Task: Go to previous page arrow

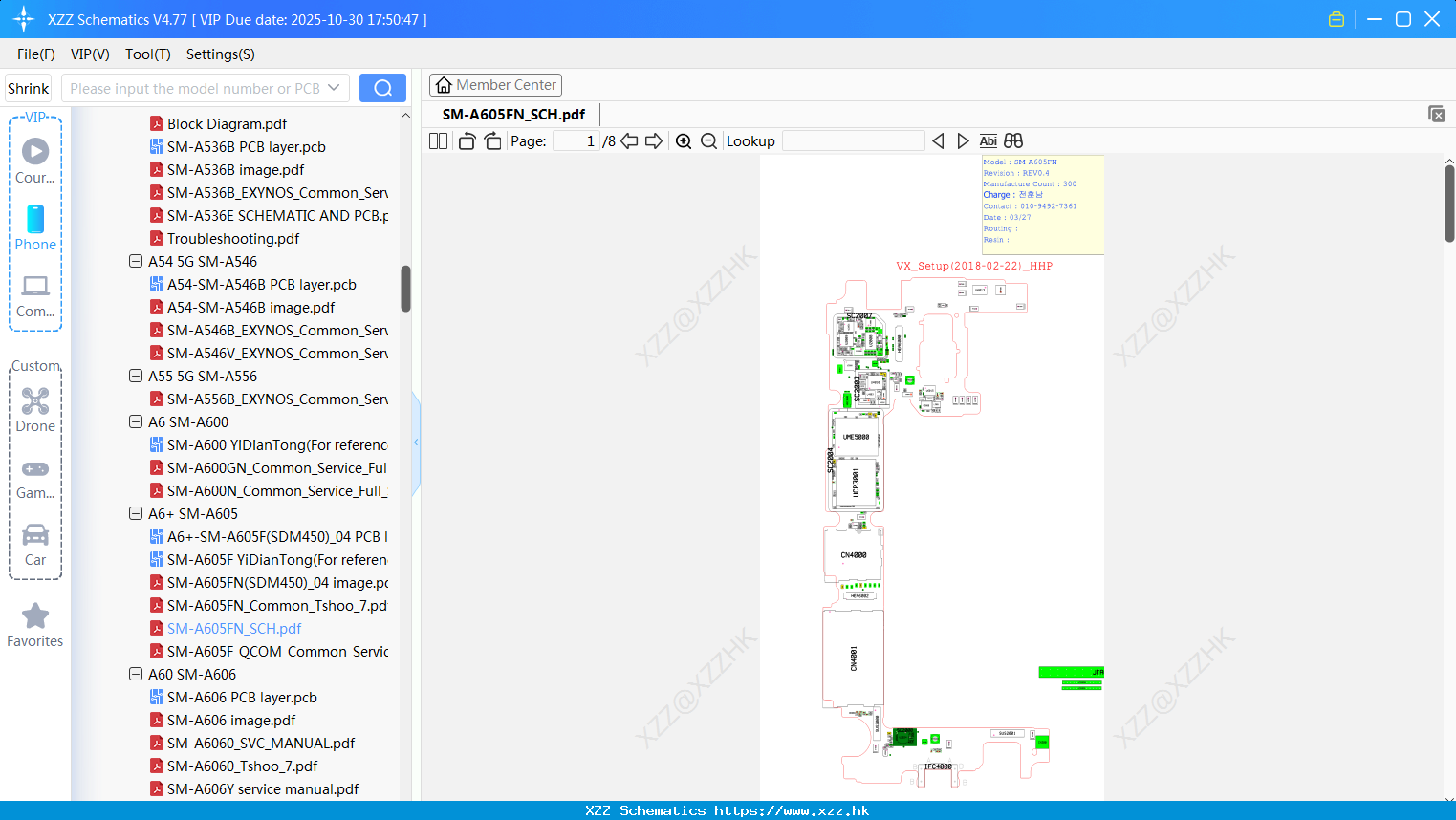Action: click(x=629, y=140)
